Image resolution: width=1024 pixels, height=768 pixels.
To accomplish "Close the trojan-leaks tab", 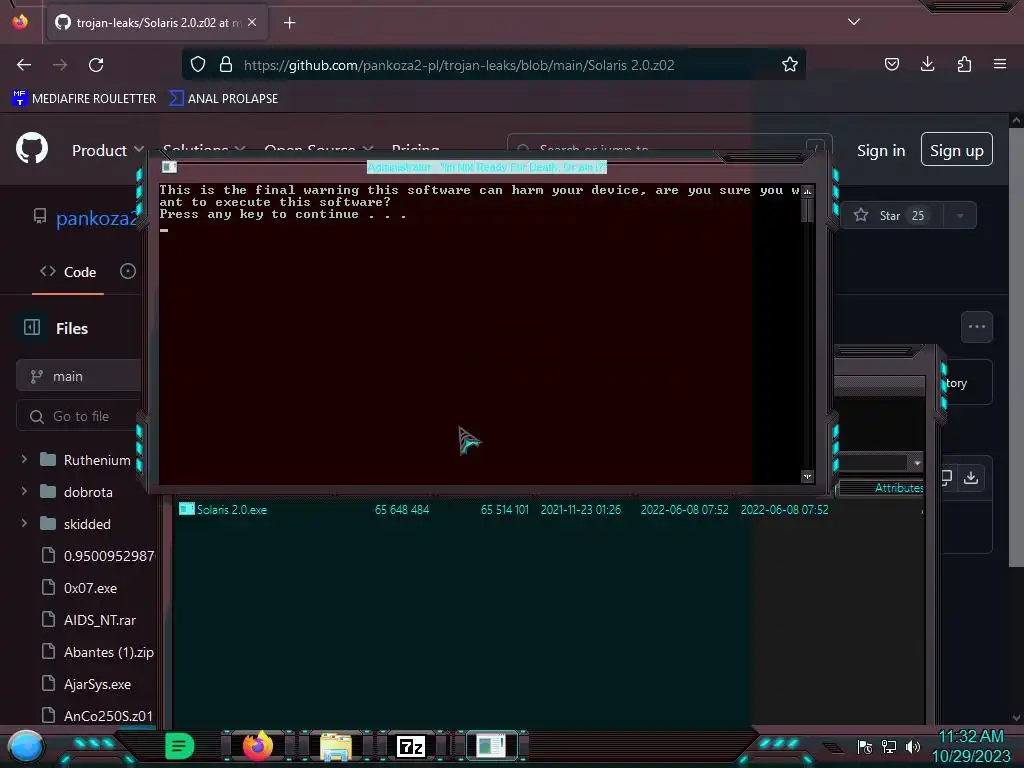I will pyautogui.click(x=252, y=22).
